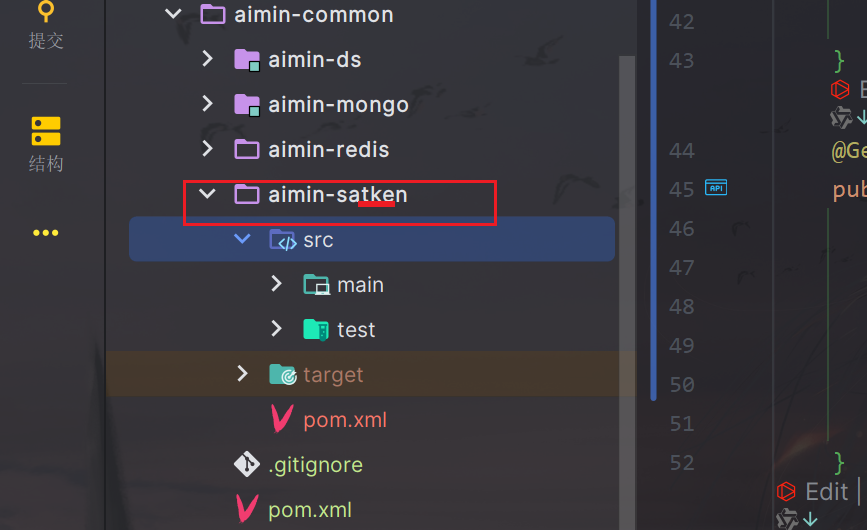Viewport: 867px width, 530px height.
Task: Expand the aimin-redis module
Action: point(208,150)
